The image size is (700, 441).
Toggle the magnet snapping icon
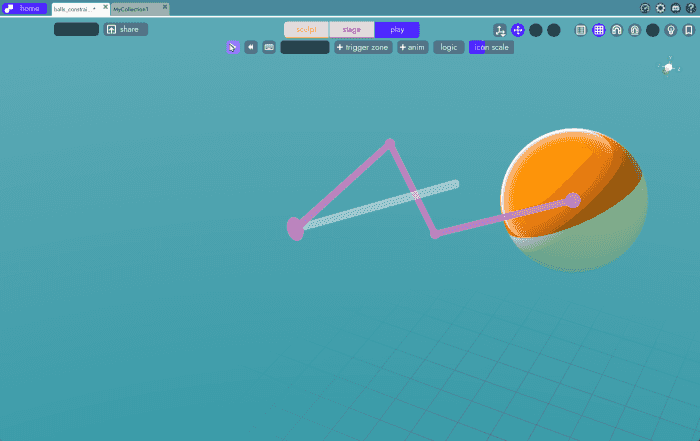coord(617,30)
